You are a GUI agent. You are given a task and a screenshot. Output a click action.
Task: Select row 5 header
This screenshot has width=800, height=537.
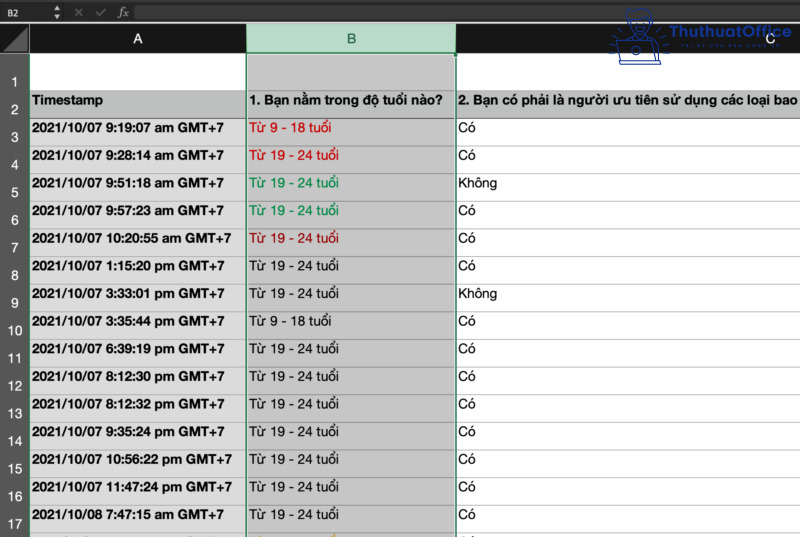coord(15,188)
